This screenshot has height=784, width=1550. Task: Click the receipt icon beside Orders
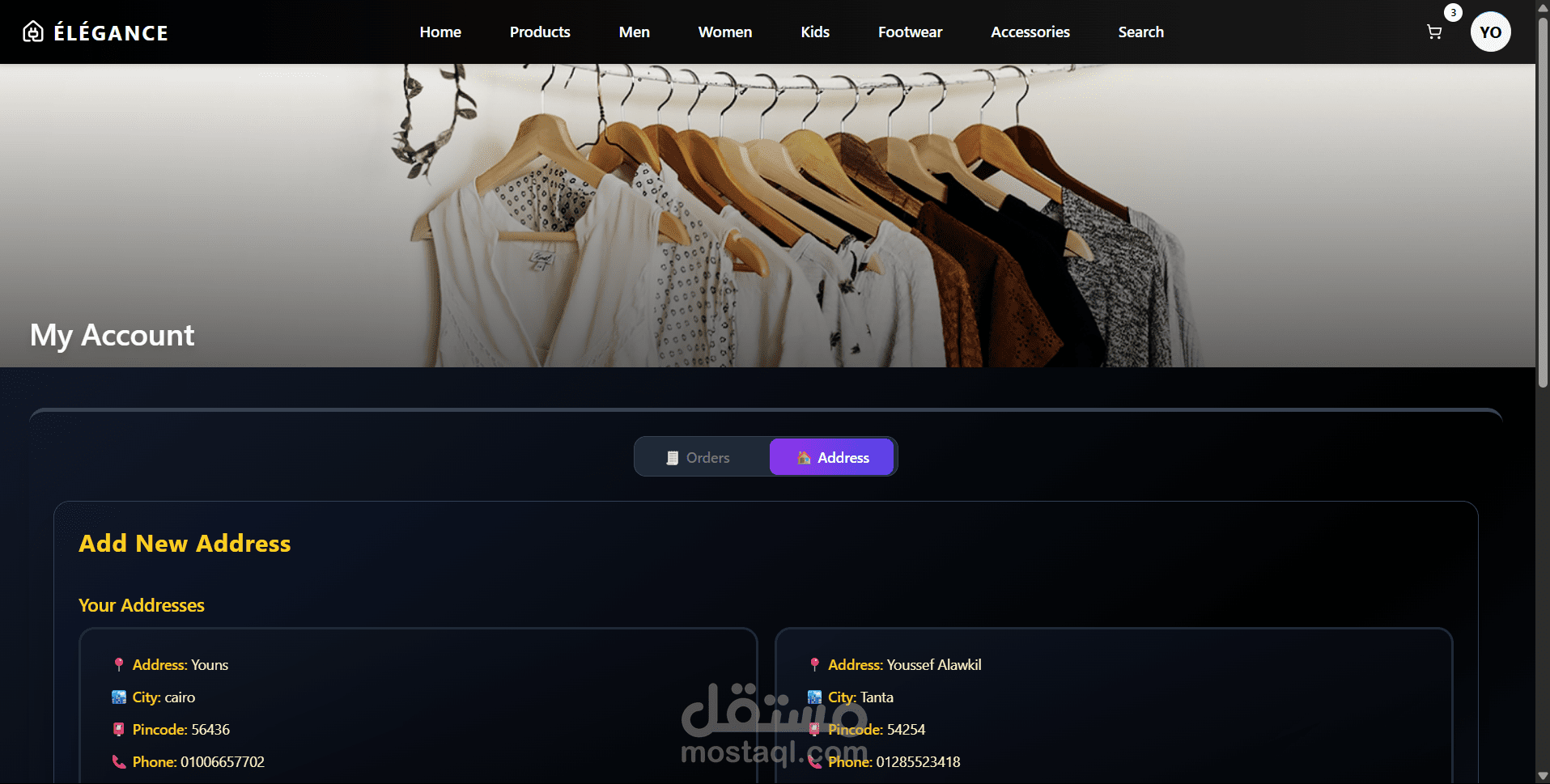point(672,458)
